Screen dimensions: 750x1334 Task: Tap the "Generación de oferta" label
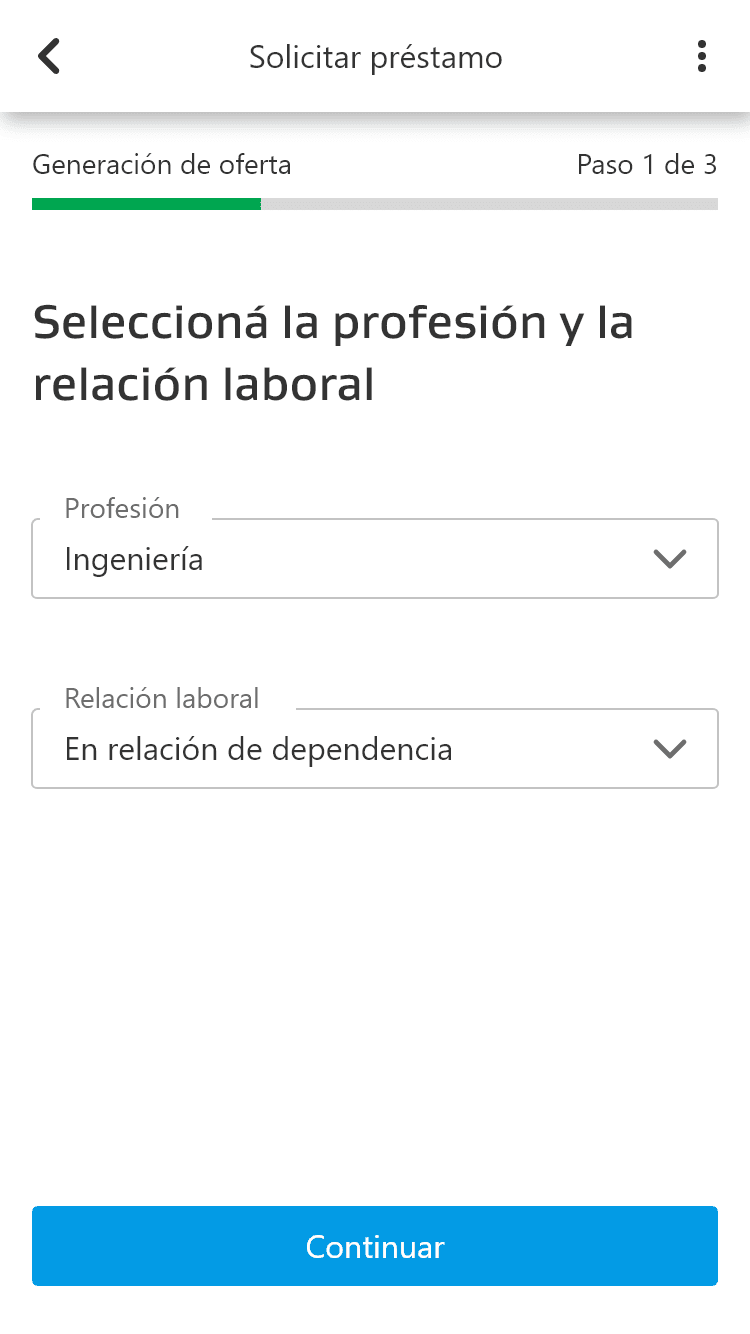point(162,165)
